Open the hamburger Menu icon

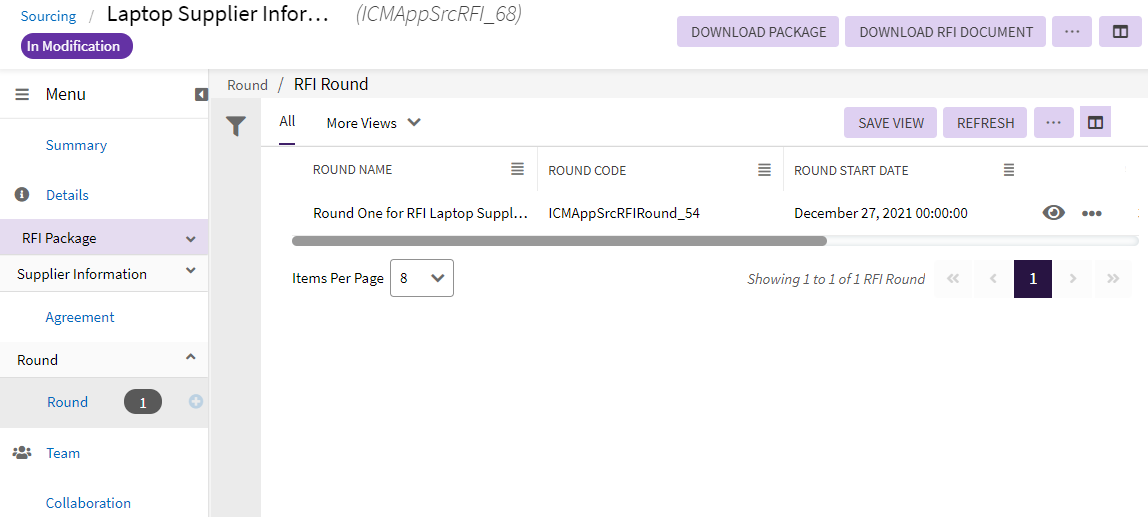click(22, 94)
